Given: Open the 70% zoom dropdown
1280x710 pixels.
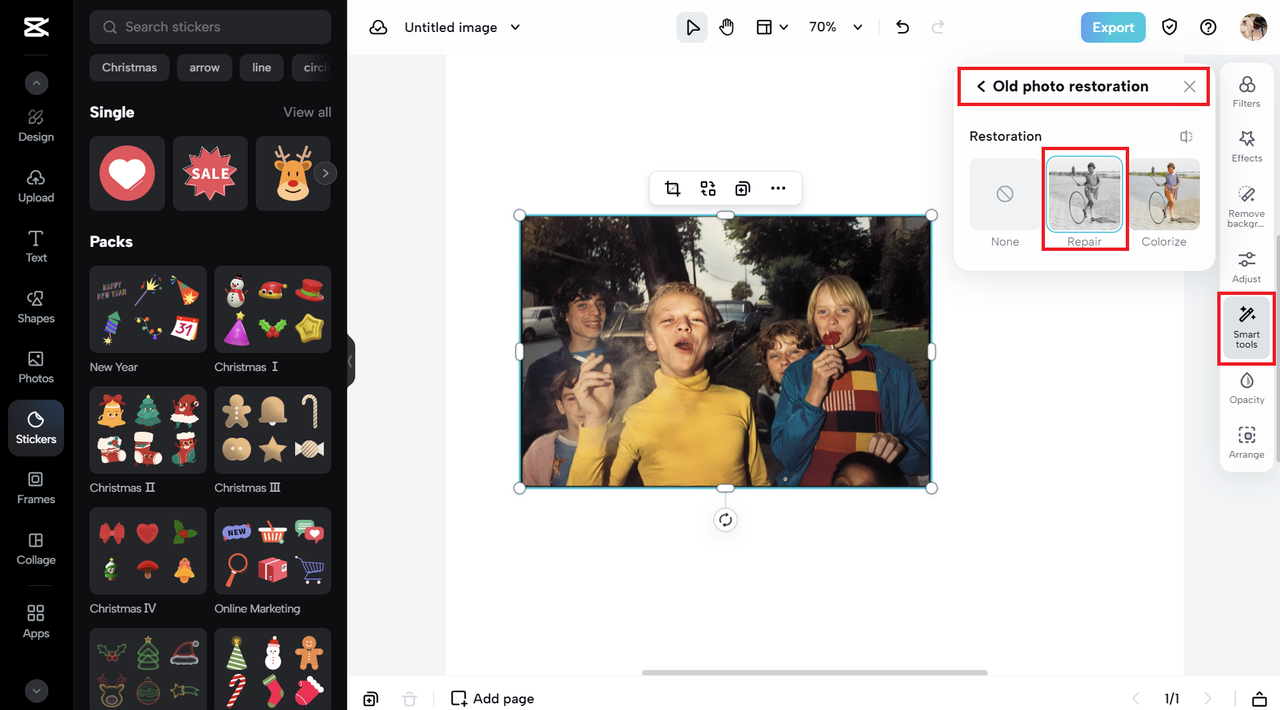Looking at the screenshot, I should pos(835,27).
